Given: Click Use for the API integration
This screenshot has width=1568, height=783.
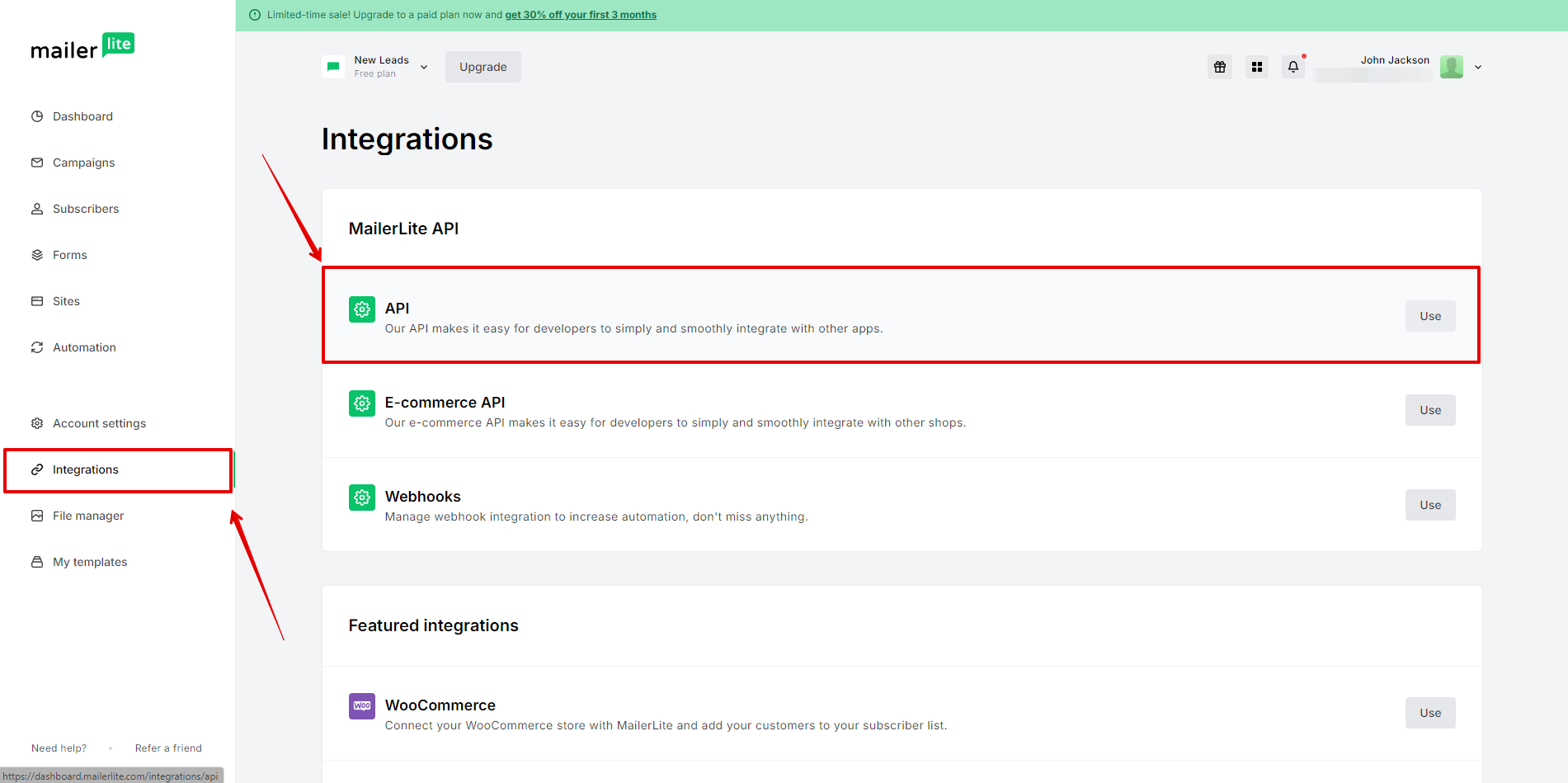Looking at the screenshot, I should click(x=1430, y=316).
